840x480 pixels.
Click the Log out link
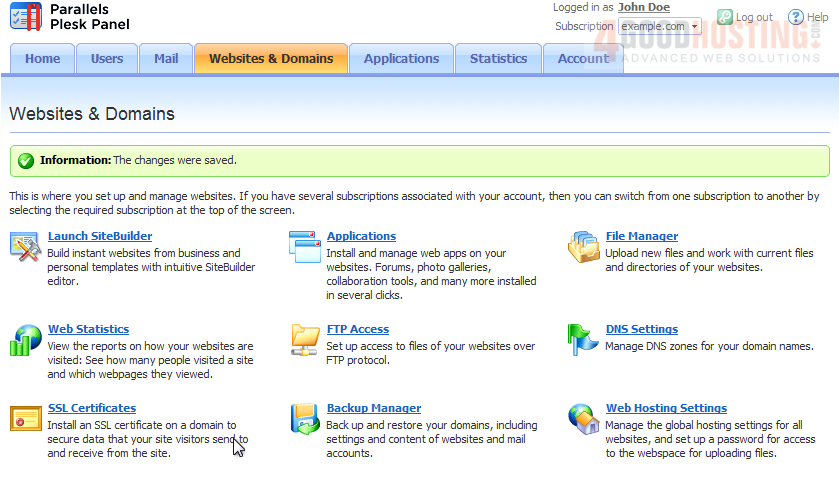tap(753, 17)
